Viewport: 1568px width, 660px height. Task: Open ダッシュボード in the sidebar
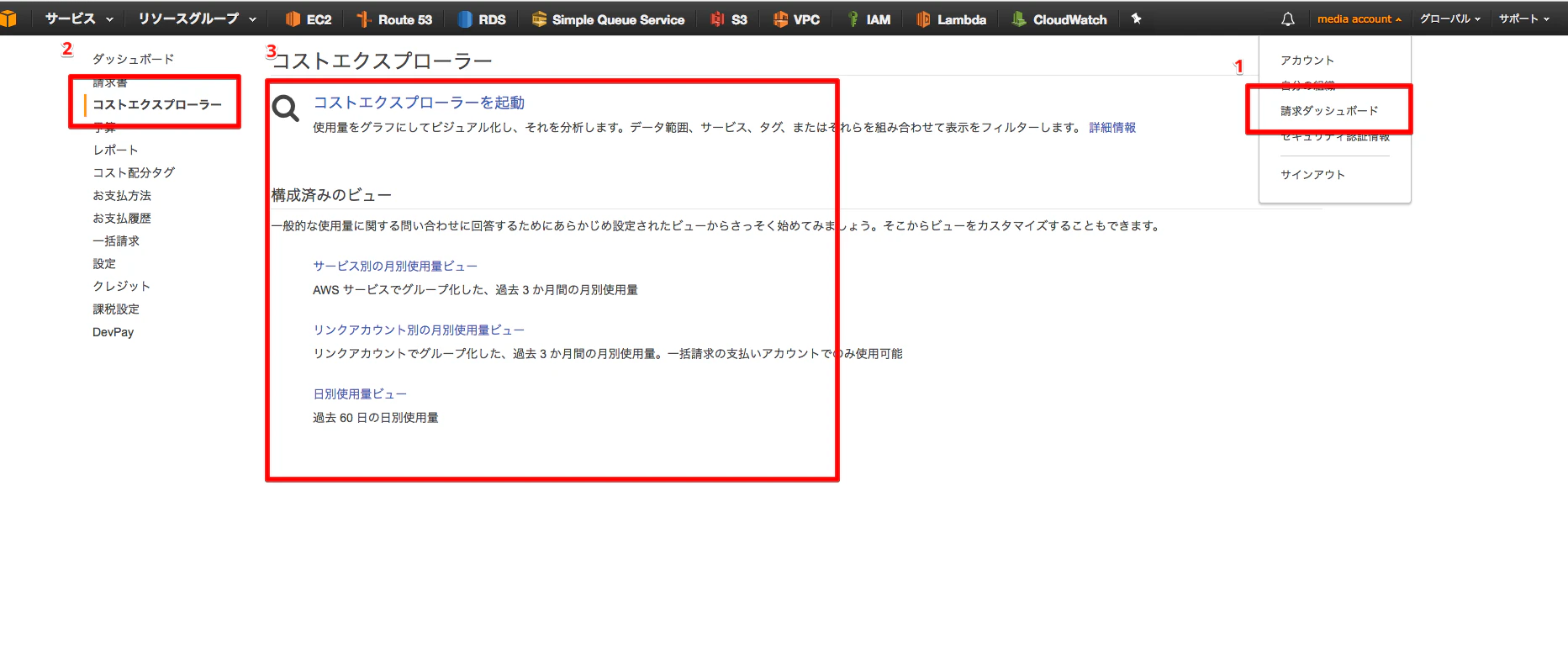(134, 59)
